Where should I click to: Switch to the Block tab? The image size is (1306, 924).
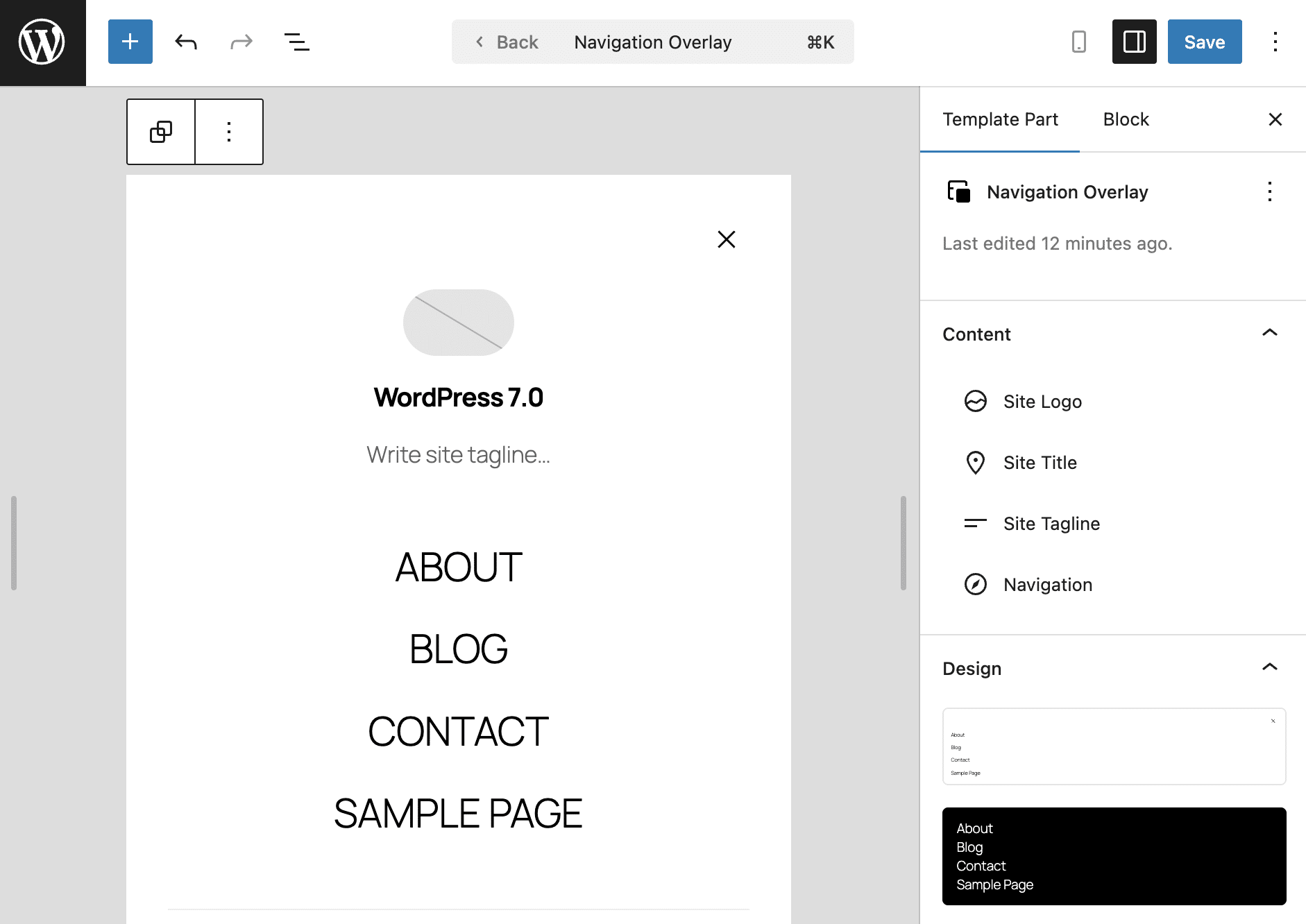coord(1125,119)
